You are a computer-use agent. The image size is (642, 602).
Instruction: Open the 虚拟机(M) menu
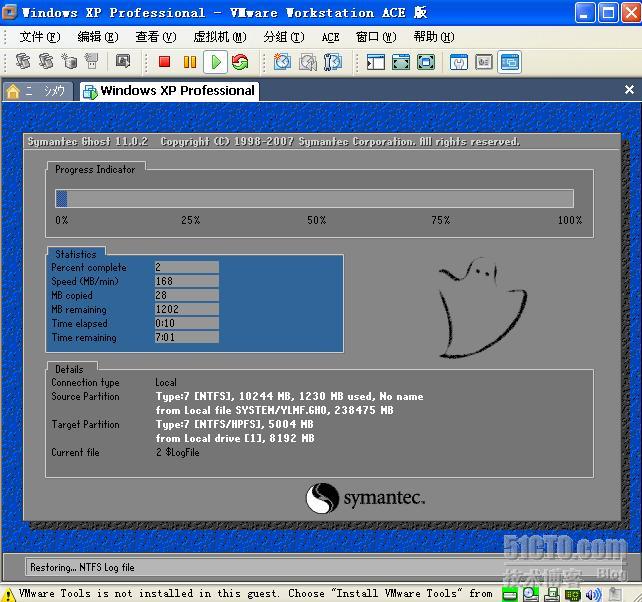[x=220, y=37]
